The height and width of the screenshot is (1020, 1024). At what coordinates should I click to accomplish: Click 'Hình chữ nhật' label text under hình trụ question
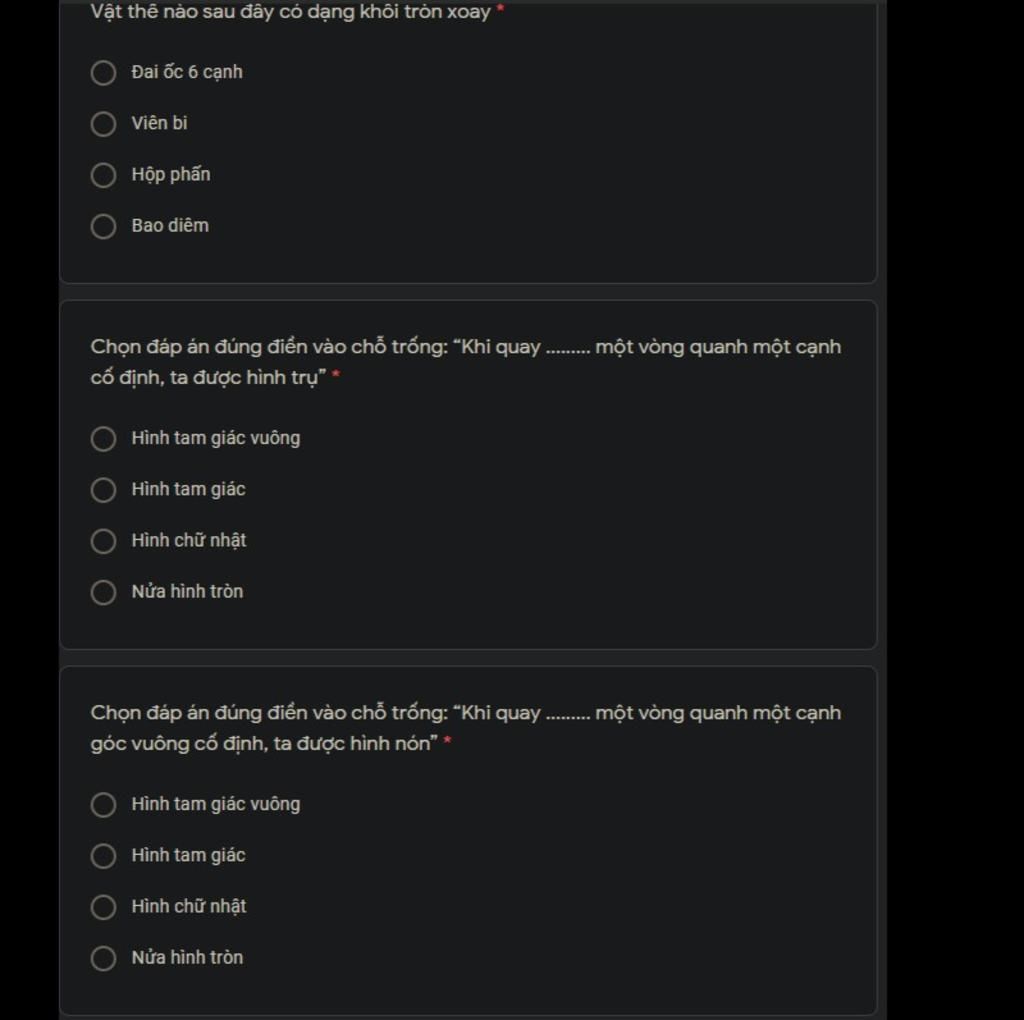(188, 540)
